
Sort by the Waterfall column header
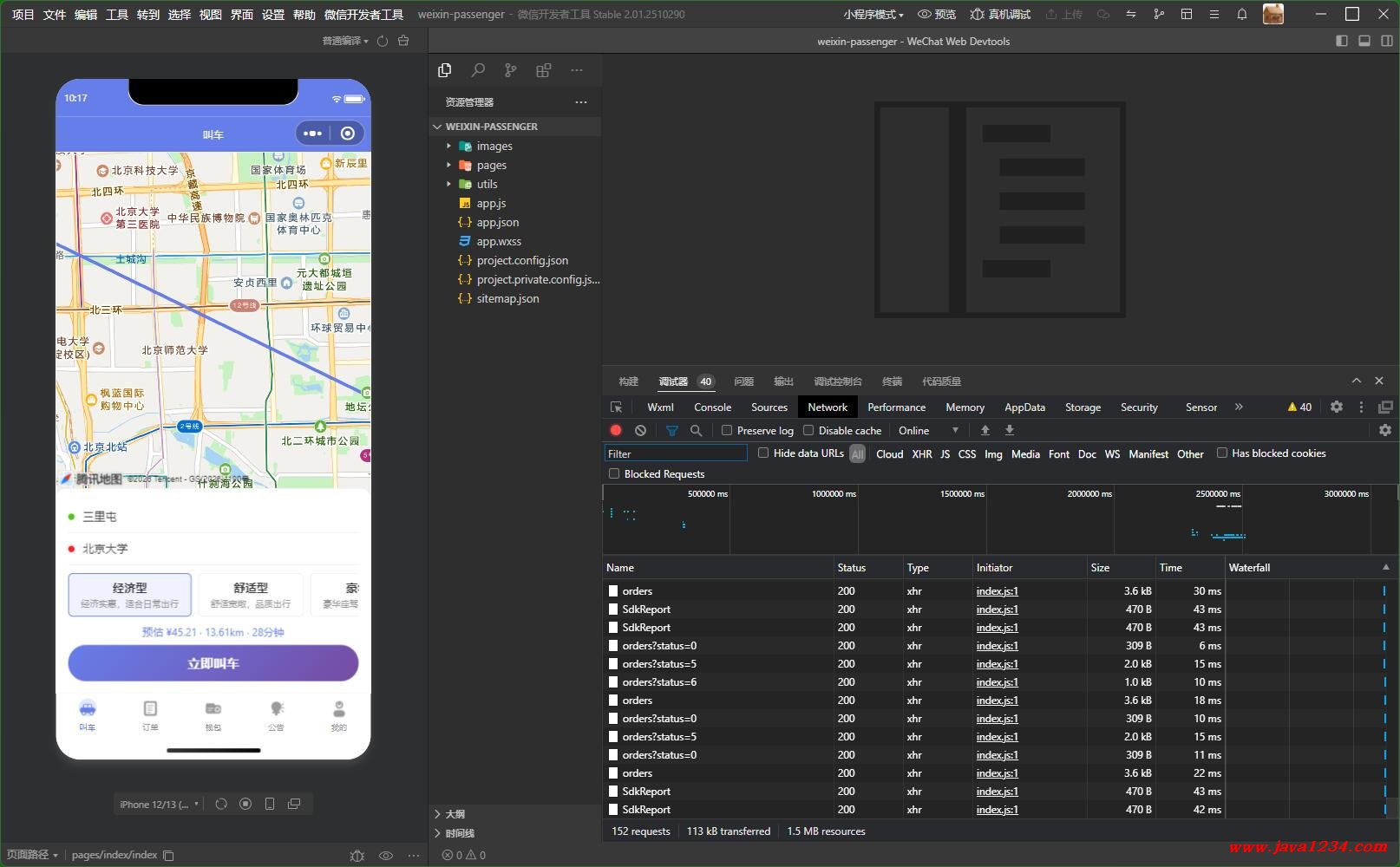click(x=1310, y=568)
